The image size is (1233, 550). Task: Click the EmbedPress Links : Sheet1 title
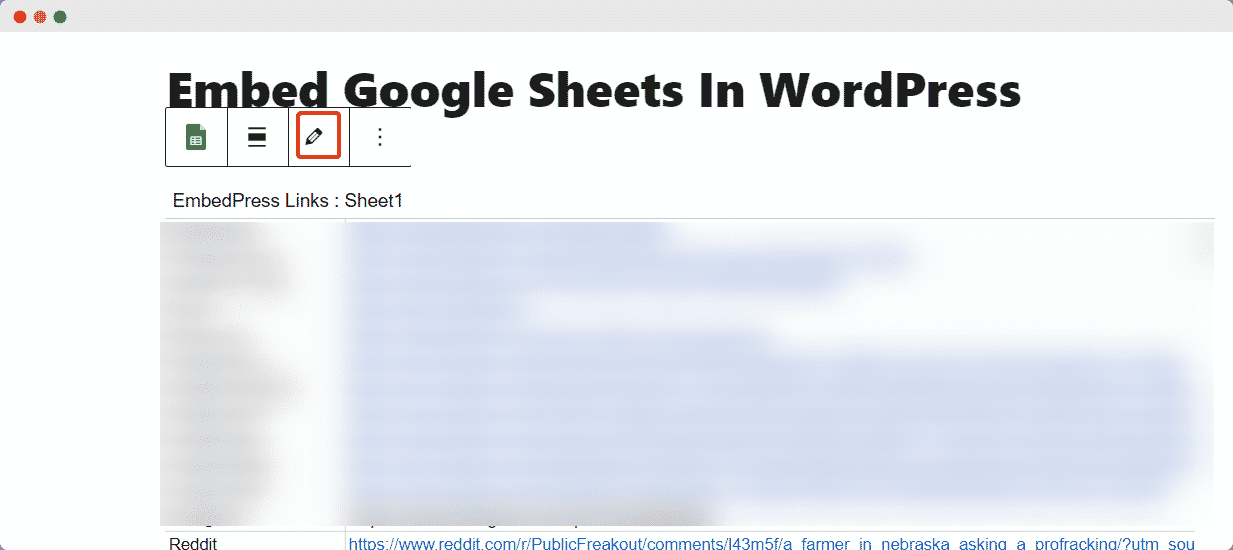coord(288,201)
